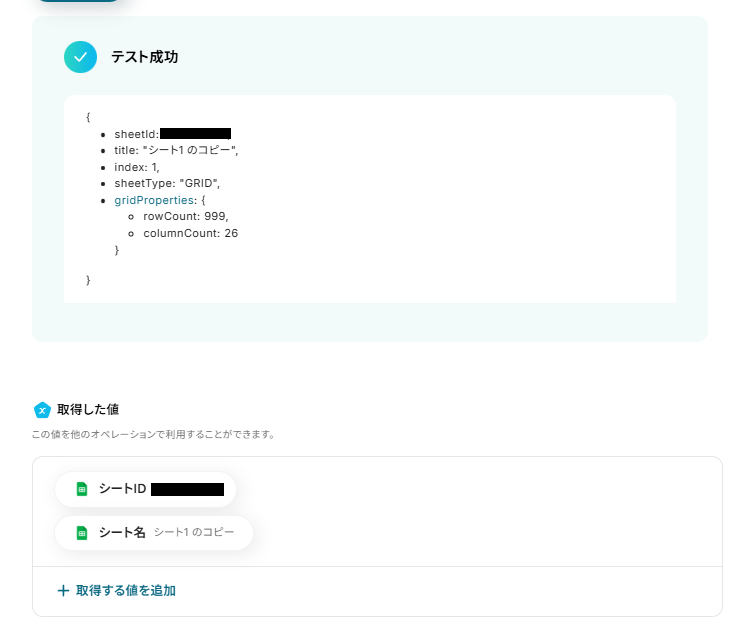Click the index: 1 JSON line
The image size is (748, 638).
pos(137,167)
